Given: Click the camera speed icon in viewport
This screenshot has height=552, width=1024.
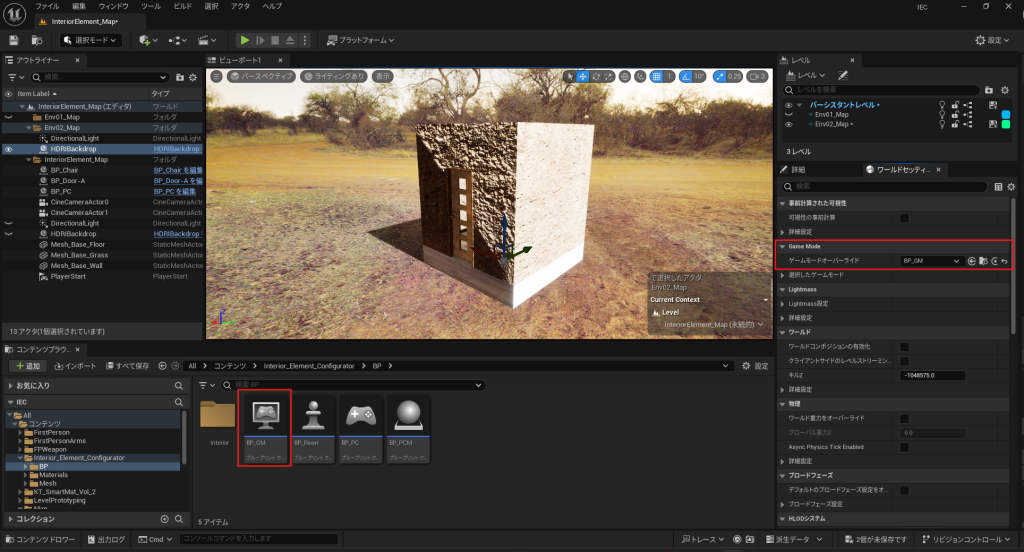Looking at the screenshot, I should [x=754, y=76].
